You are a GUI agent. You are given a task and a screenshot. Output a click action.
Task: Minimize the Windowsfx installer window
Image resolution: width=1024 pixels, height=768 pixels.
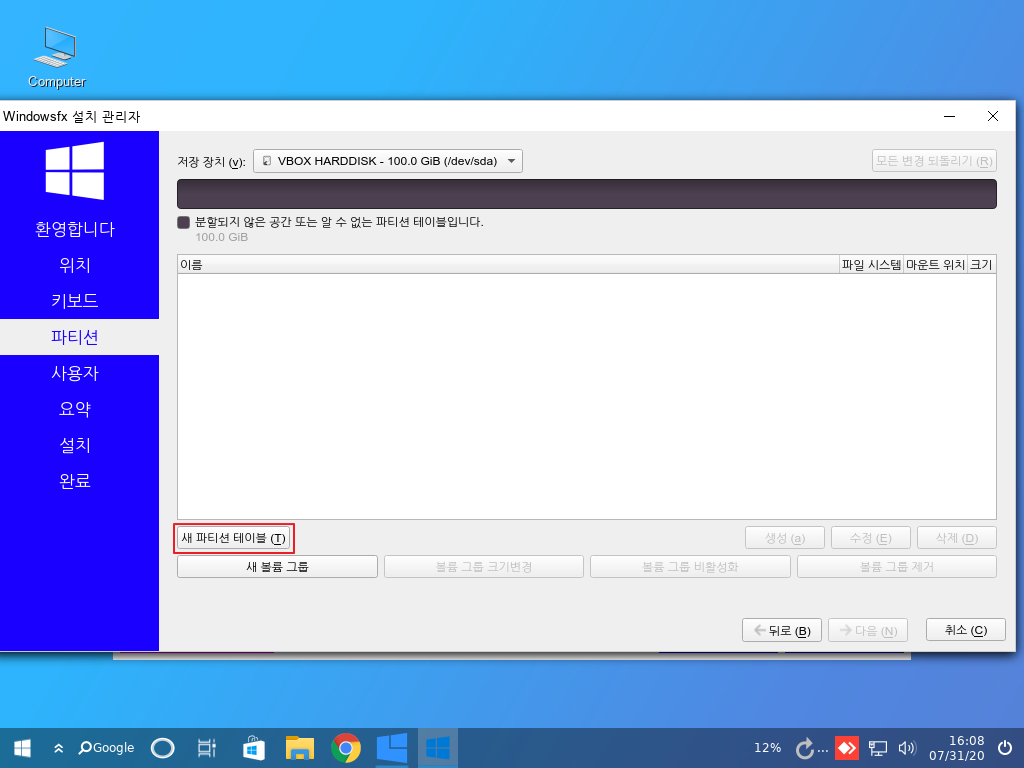click(950, 116)
